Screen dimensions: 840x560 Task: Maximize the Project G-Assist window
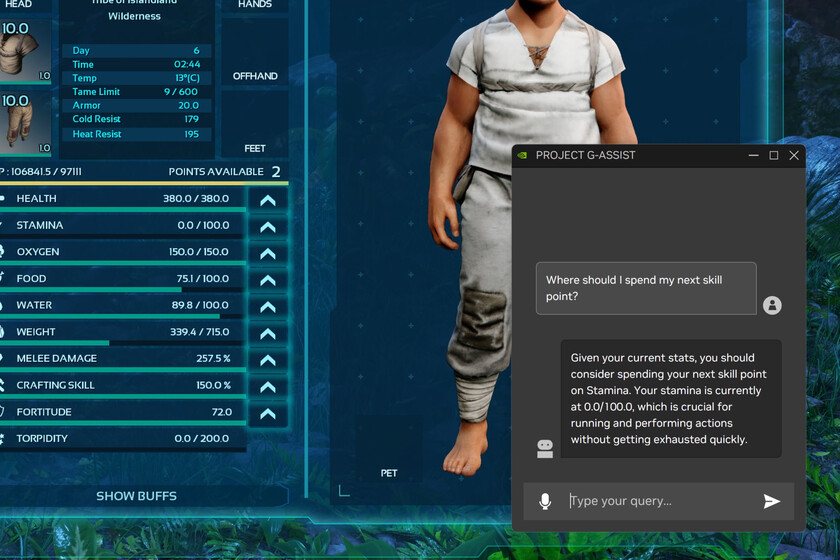pos(774,156)
